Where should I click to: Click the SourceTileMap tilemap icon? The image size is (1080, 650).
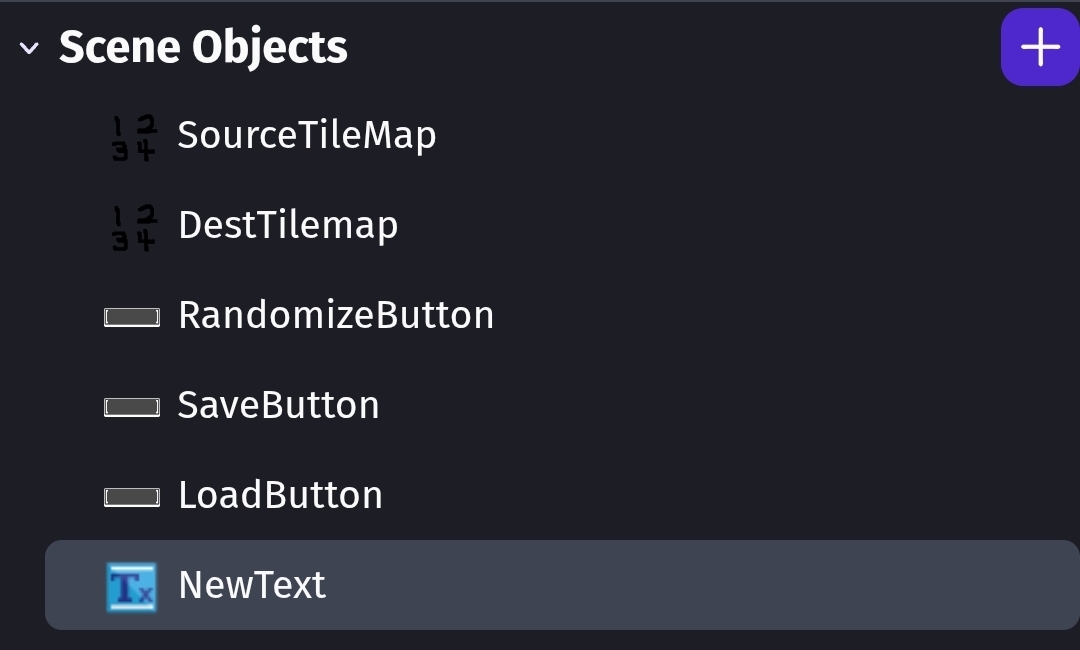132,137
